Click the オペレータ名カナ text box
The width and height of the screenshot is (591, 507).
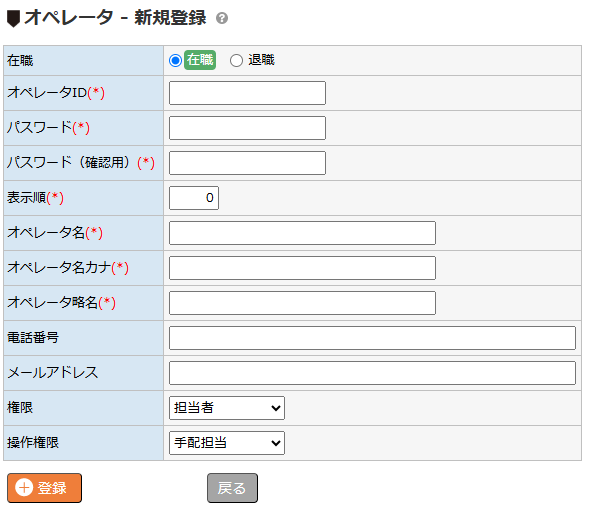pyautogui.click(x=302, y=268)
